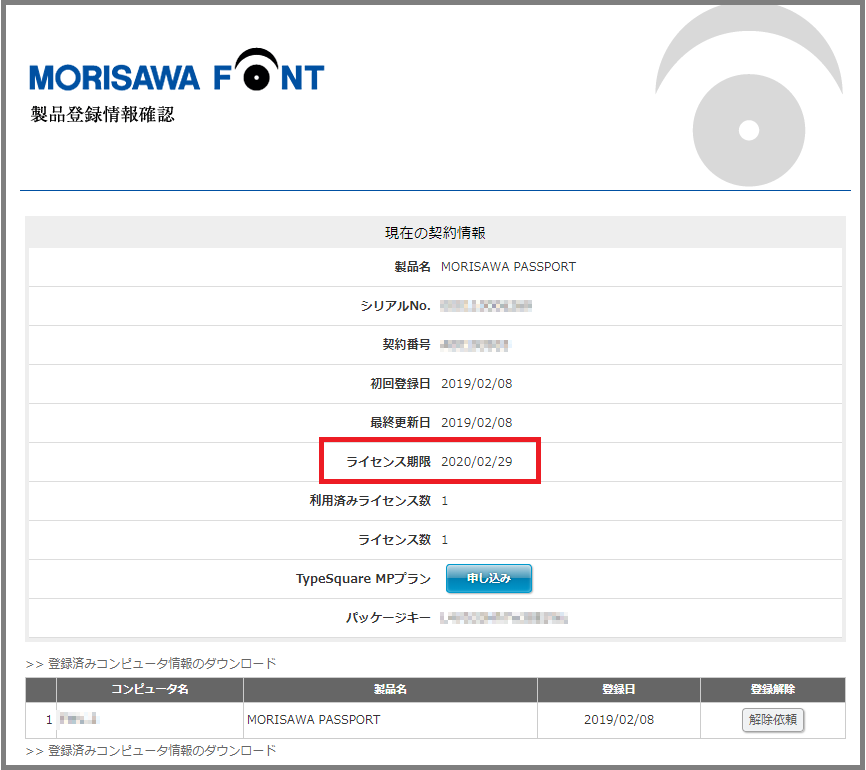
Task: Click the ライセンス期限 label
Action: [388, 462]
